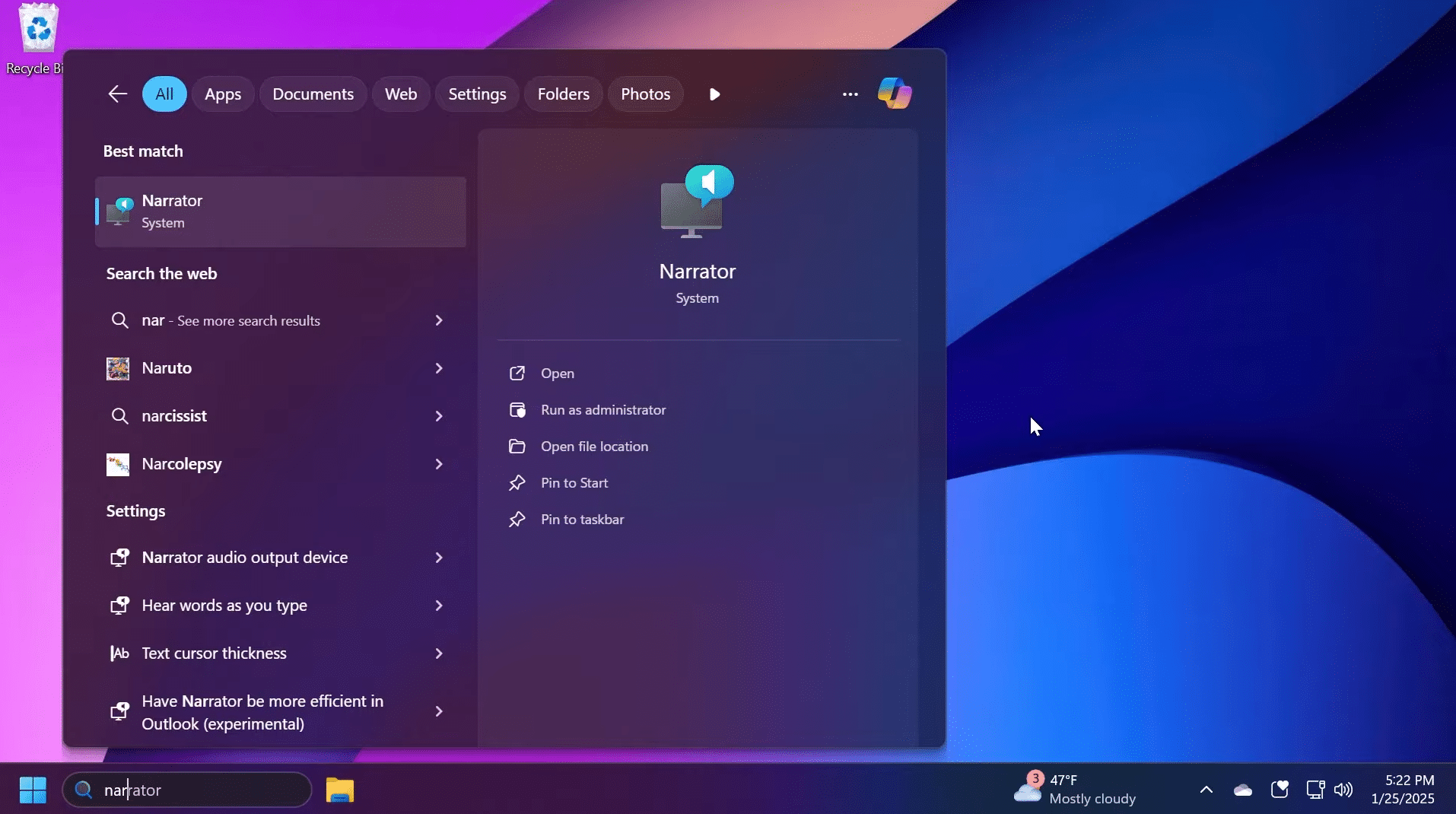Open clock and date 5:22 PM
Viewport: 1456px width, 814px height.
pos(1403,790)
